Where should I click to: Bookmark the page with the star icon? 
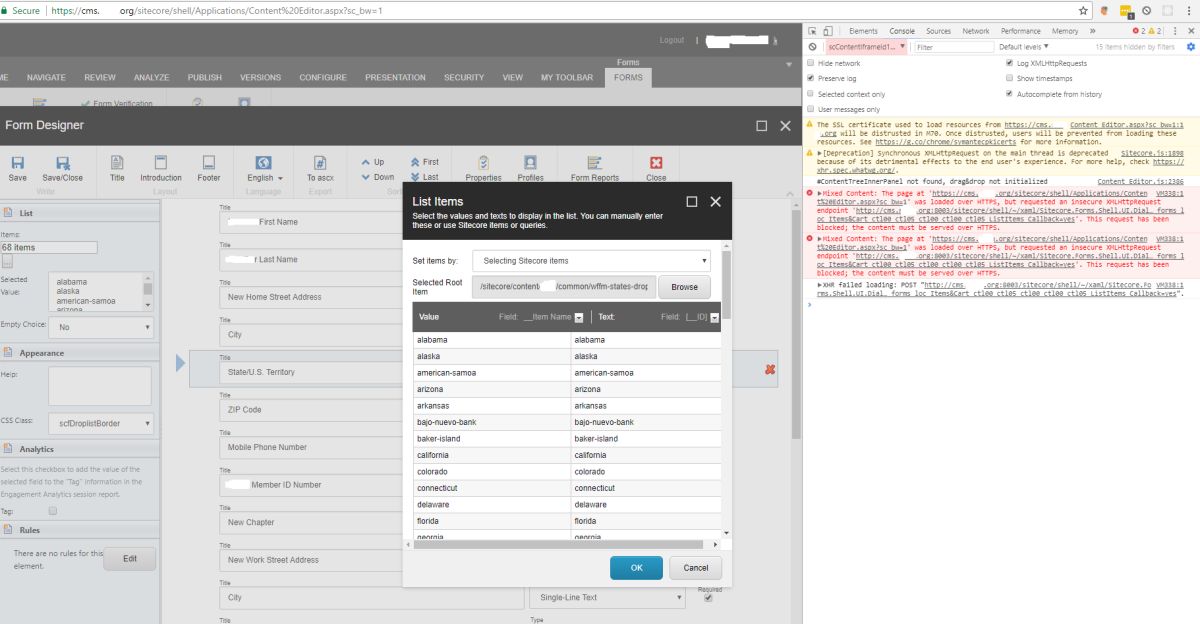1084,10
